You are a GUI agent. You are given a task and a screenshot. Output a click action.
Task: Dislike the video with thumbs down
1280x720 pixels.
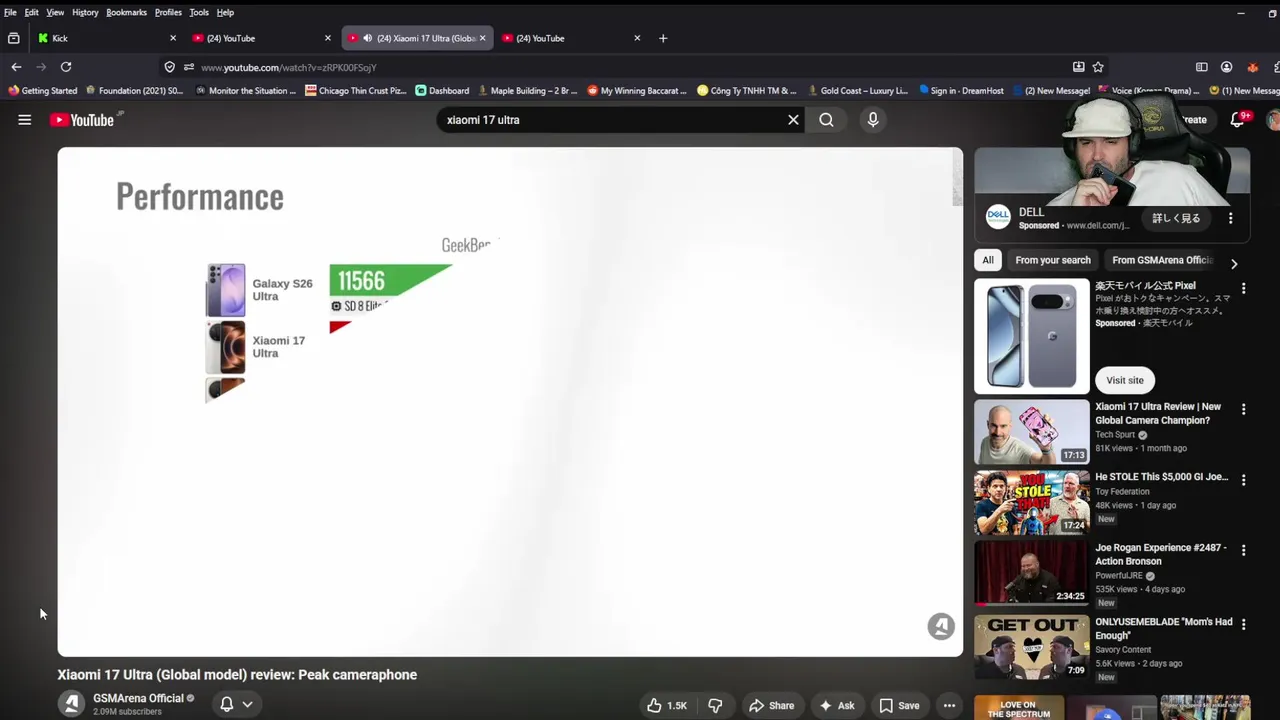715,705
